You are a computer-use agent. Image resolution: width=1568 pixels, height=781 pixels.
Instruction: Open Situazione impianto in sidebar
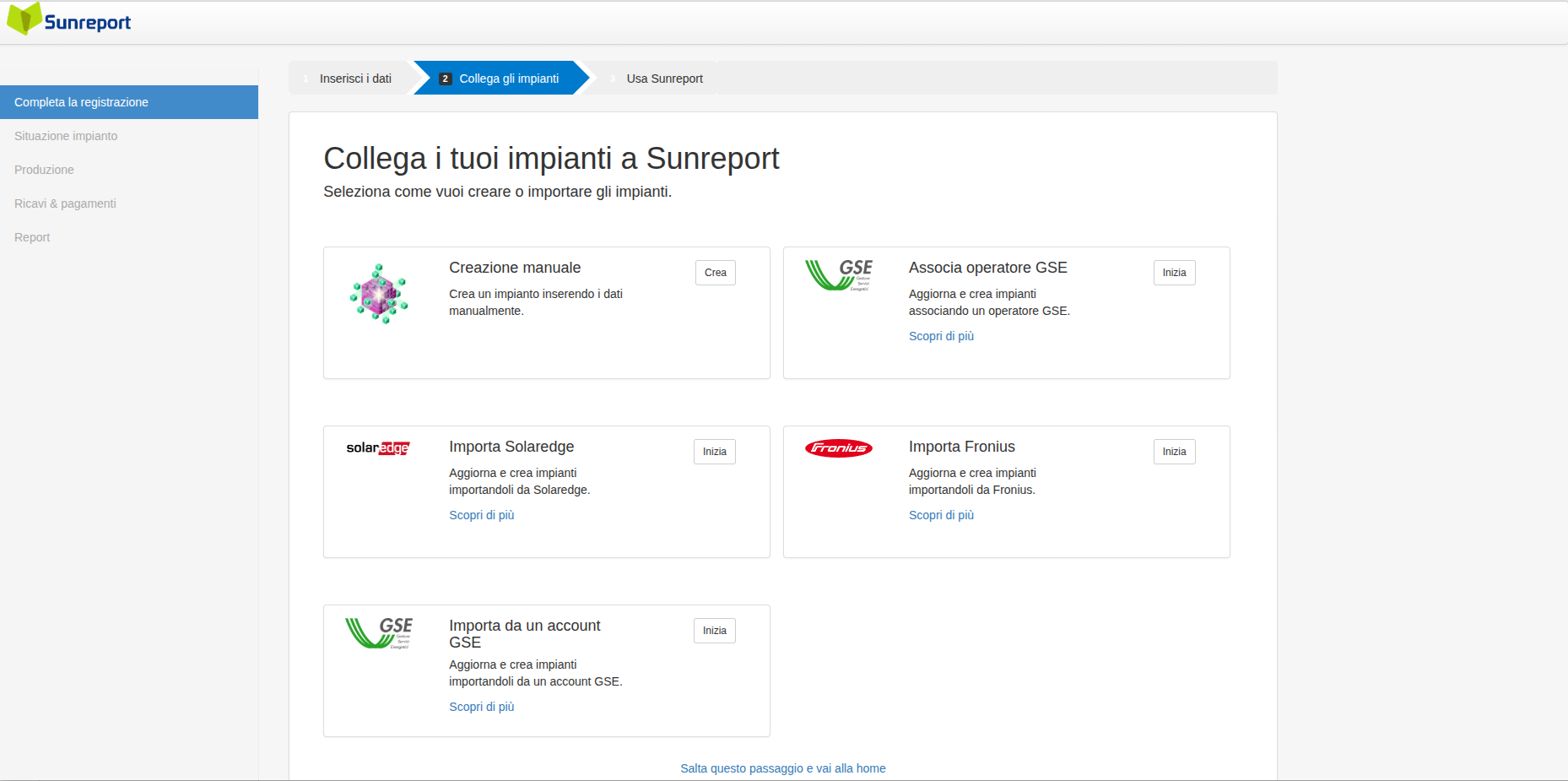pyautogui.click(x=66, y=136)
